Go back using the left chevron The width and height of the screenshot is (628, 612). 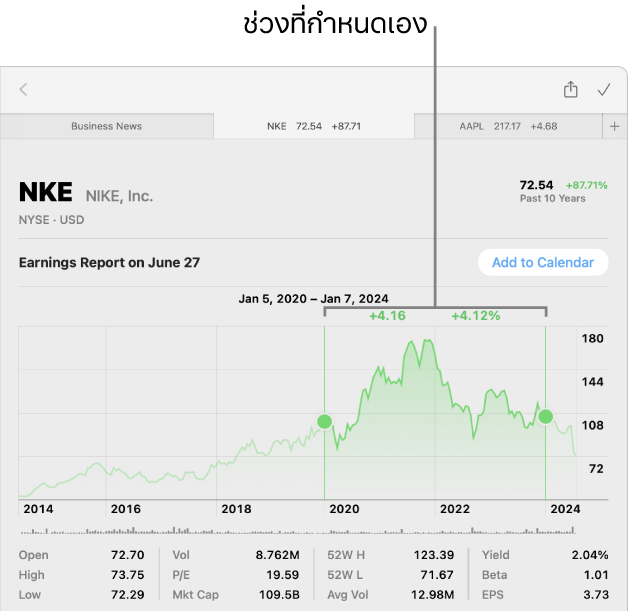click(x=23, y=89)
